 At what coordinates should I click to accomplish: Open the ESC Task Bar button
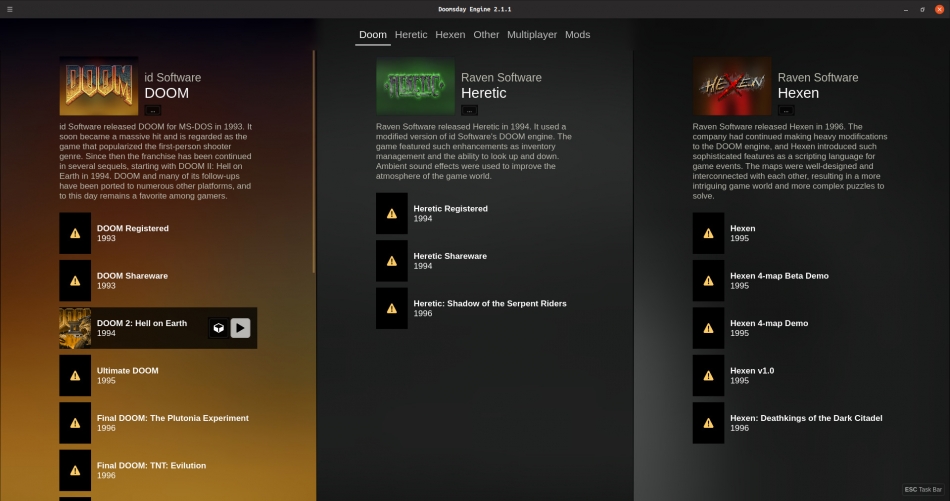coord(923,489)
